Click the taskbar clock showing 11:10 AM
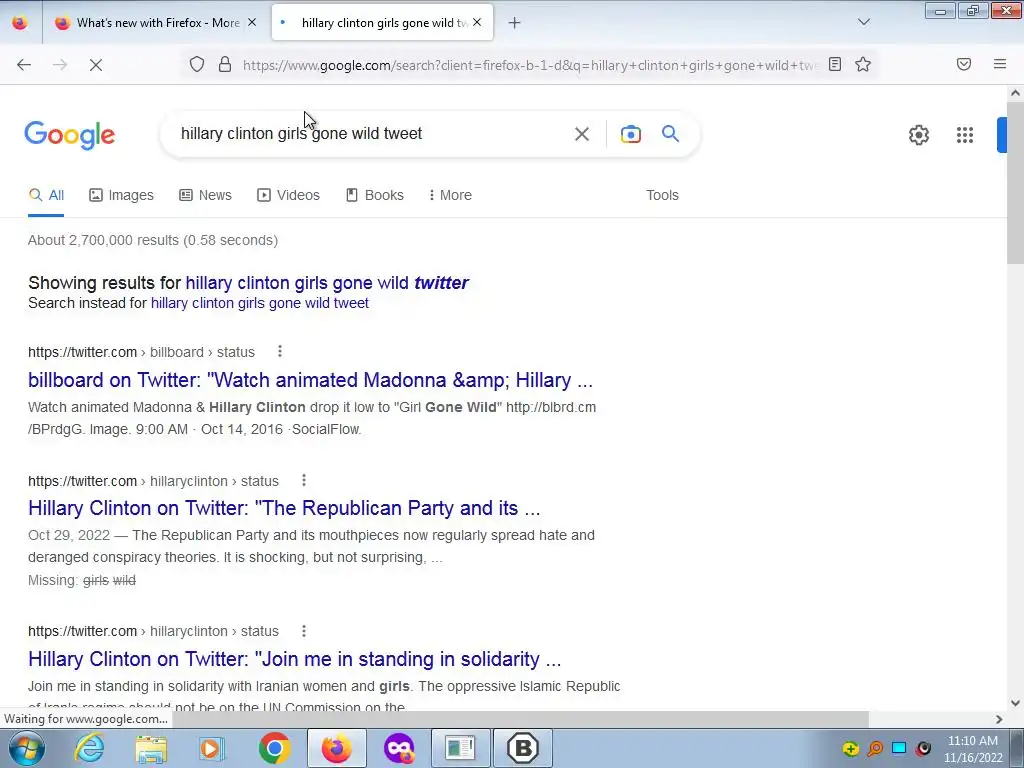Viewport: 1024px width, 768px height. 973,749
